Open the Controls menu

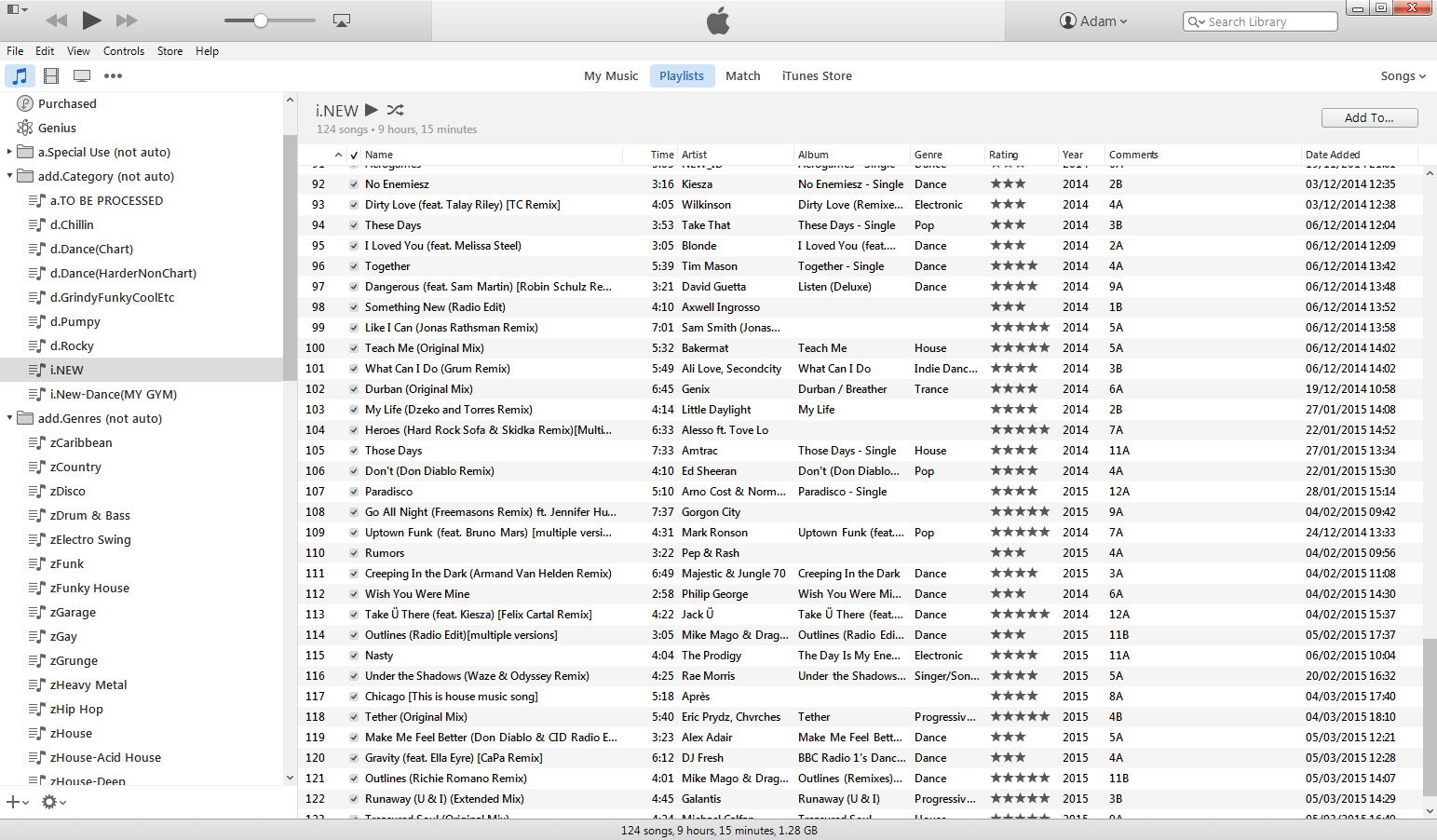124,51
